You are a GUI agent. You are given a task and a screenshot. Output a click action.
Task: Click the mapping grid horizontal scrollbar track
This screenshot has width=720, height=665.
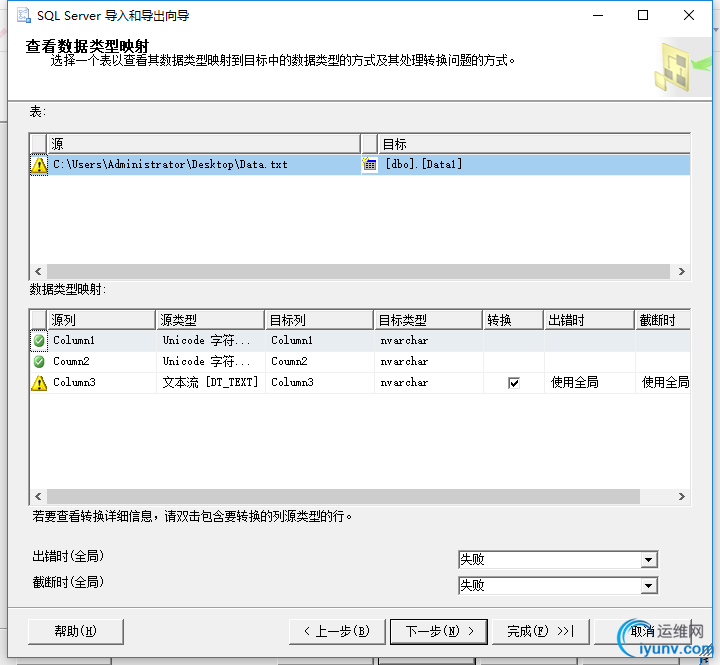(x=343, y=496)
